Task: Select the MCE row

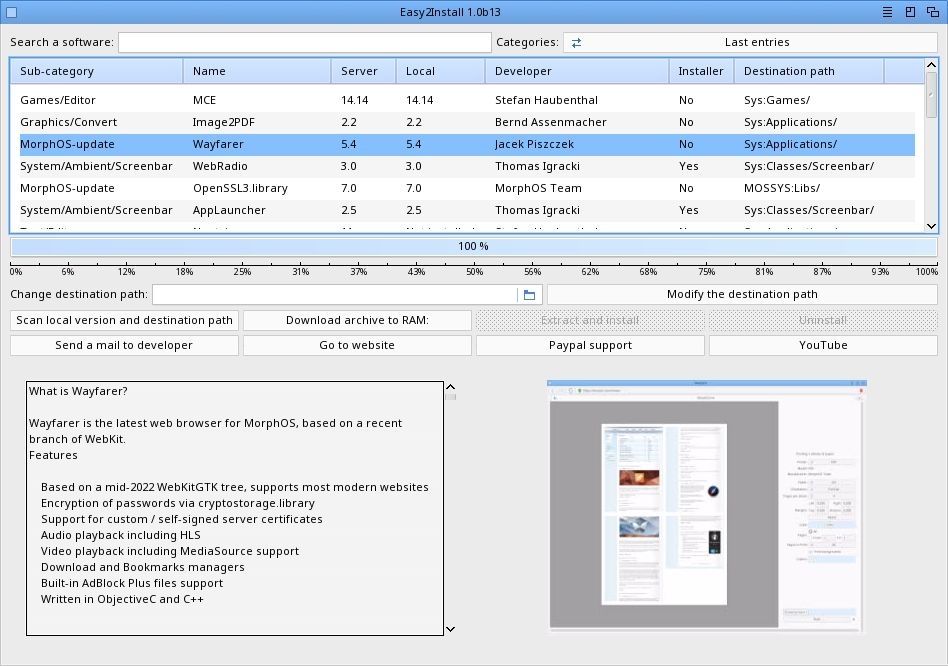Action: pyautogui.click(x=467, y=100)
